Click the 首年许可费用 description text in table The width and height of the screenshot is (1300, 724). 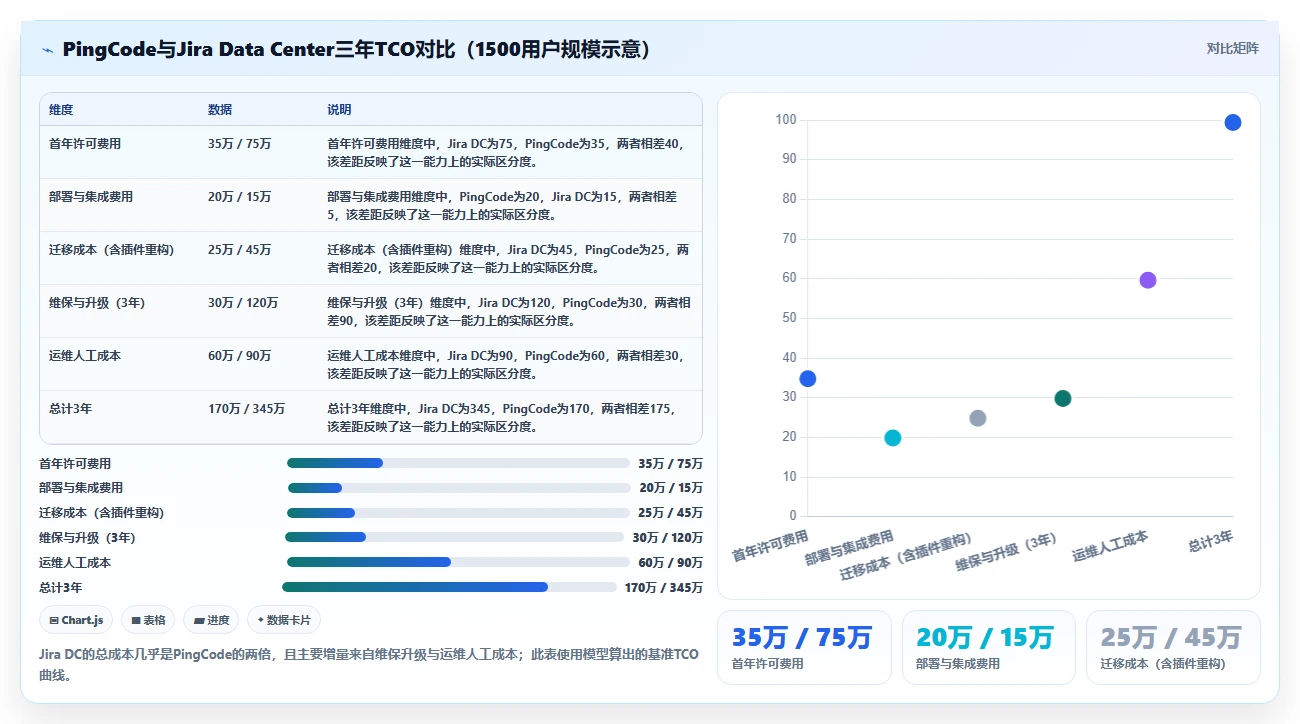pos(507,152)
